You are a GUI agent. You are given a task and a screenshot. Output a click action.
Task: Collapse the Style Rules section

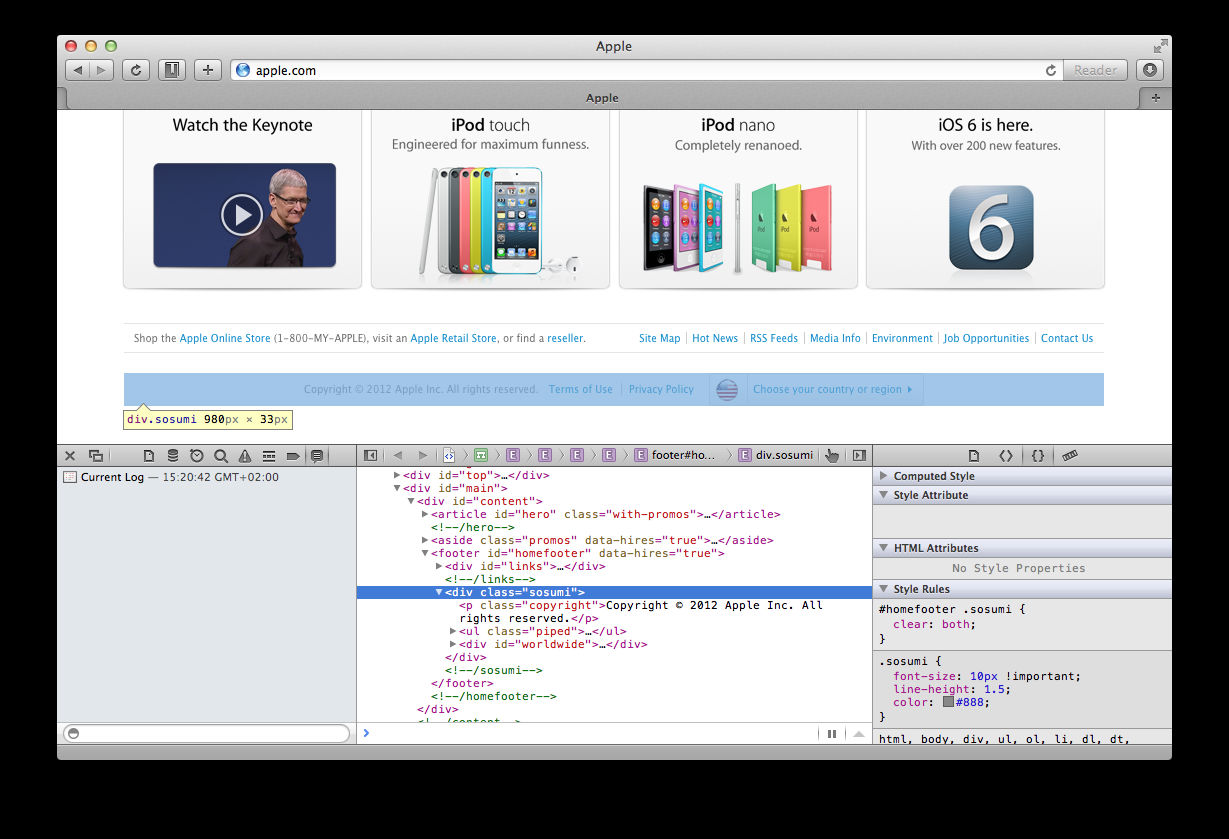point(884,590)
